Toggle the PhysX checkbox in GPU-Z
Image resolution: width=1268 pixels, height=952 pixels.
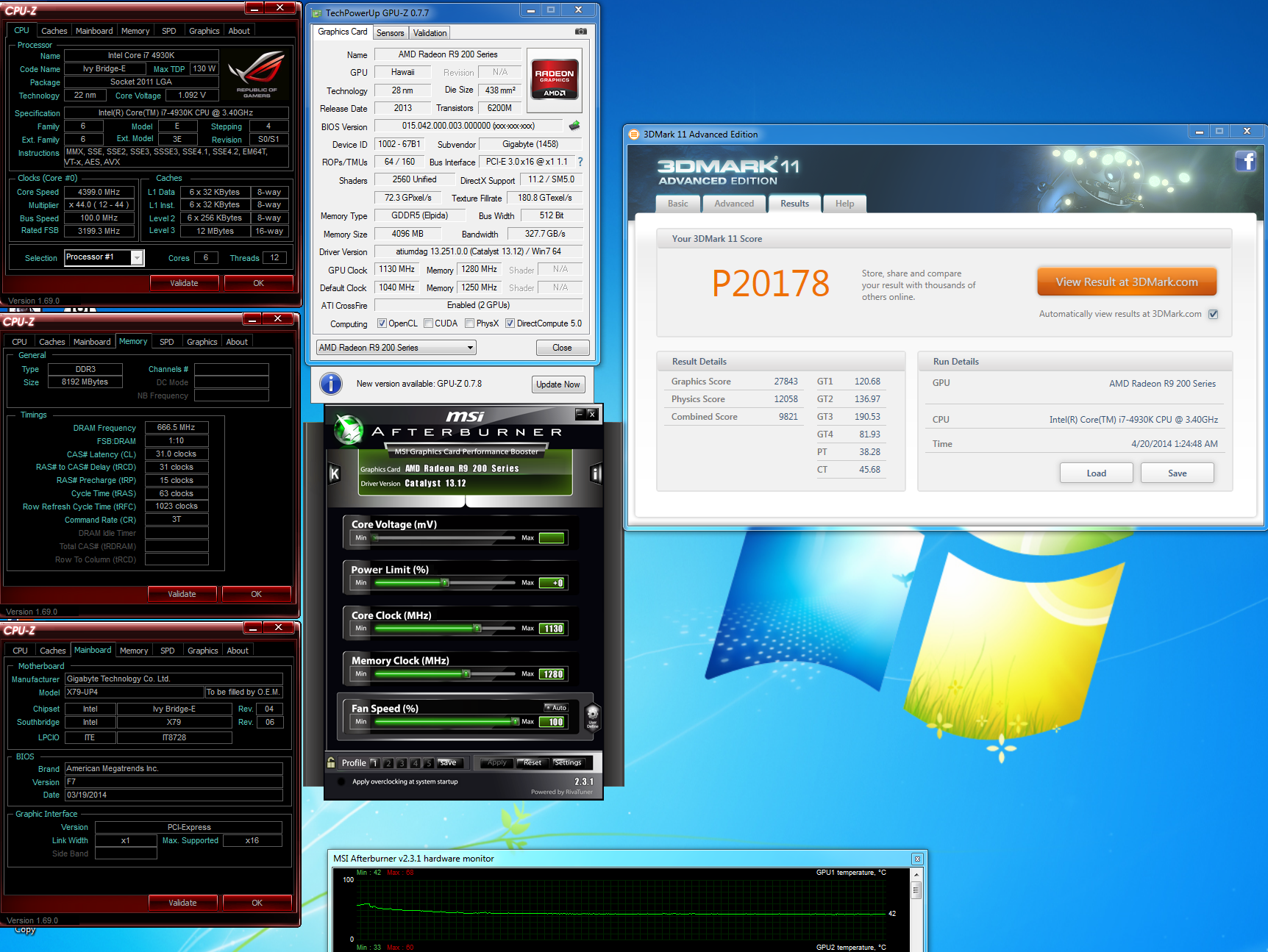tap(469, 323)
